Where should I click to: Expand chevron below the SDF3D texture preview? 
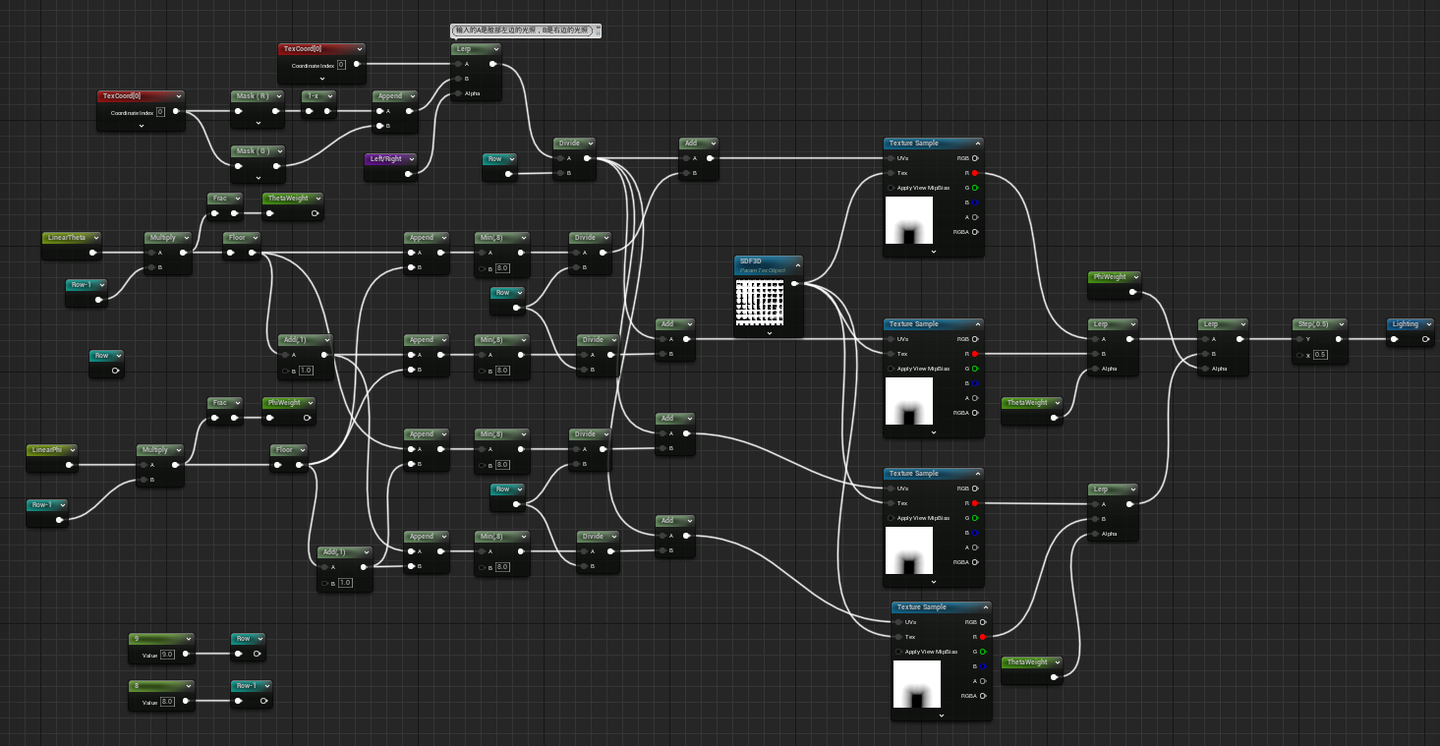tap(769, 333)
